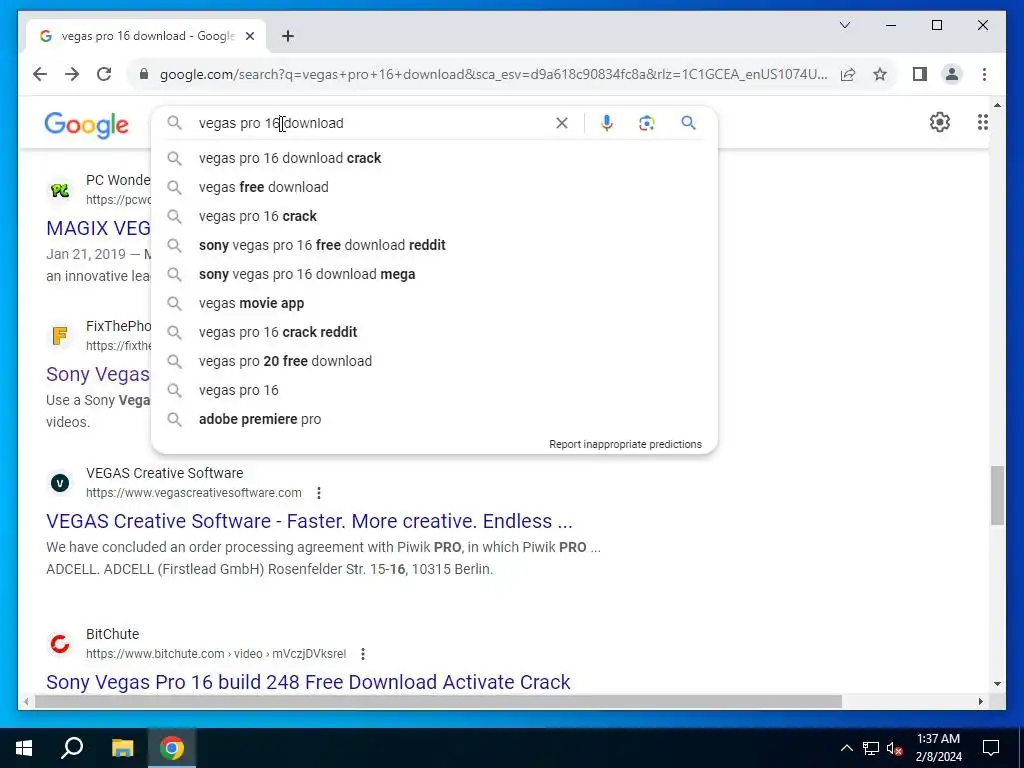The image size is (1024, 768).
Task: Open the Sony Vegas FixThePhoto result title
Action: click(x=98, y=374)
